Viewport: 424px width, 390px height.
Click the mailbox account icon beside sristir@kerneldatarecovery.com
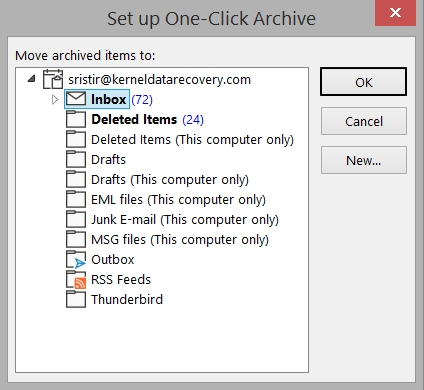coord(53,79)
